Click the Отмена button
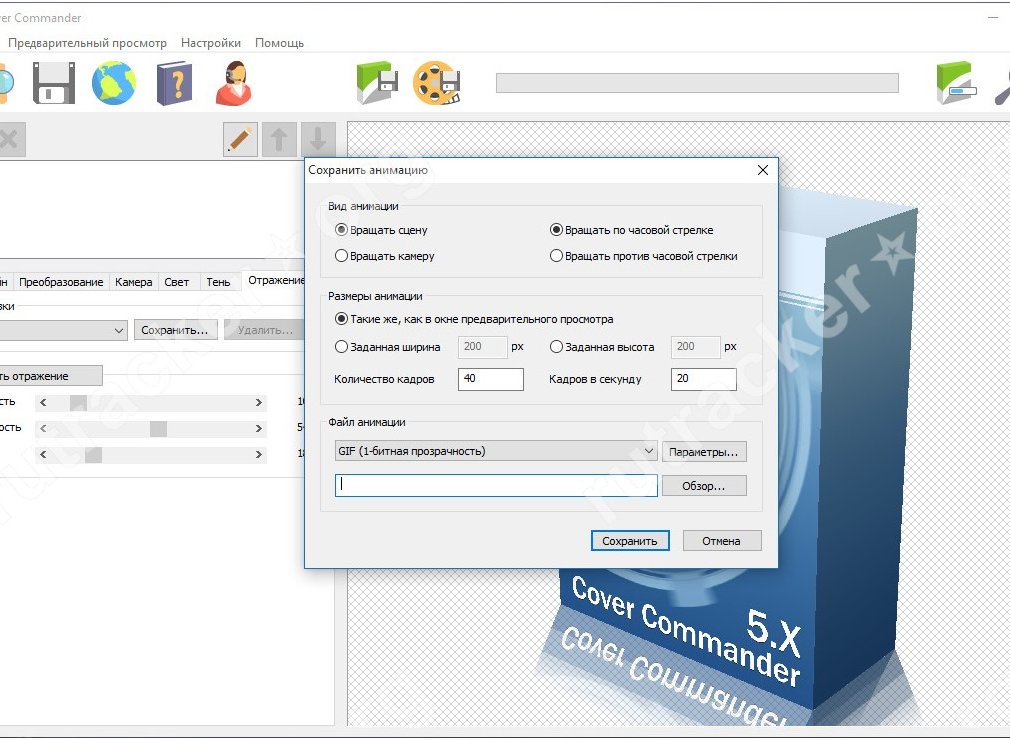Screen dimensions: 1010x740 (x=721, y=541)
